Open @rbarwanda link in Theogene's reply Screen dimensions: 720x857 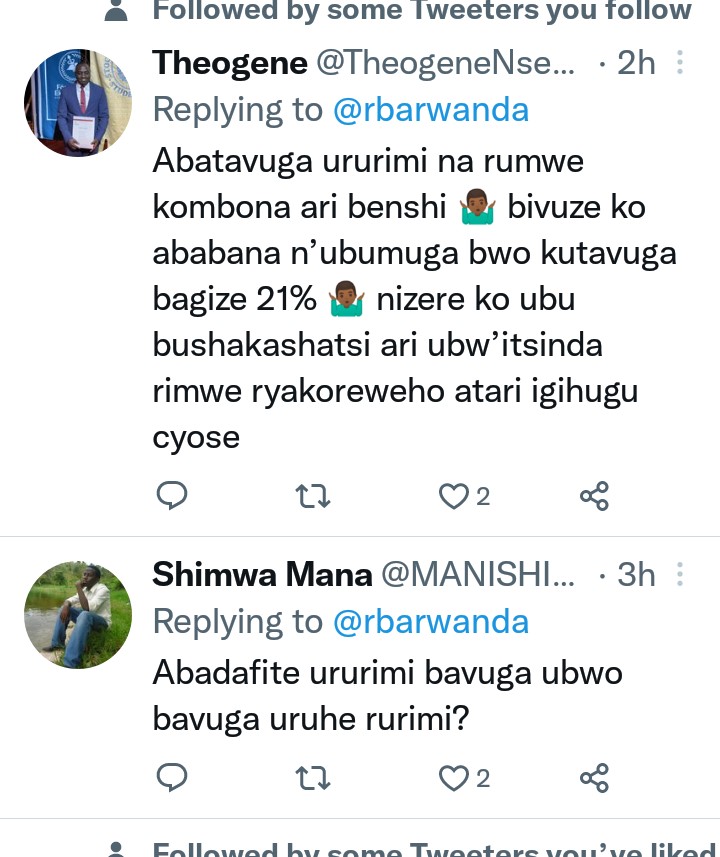click(431, 110)
